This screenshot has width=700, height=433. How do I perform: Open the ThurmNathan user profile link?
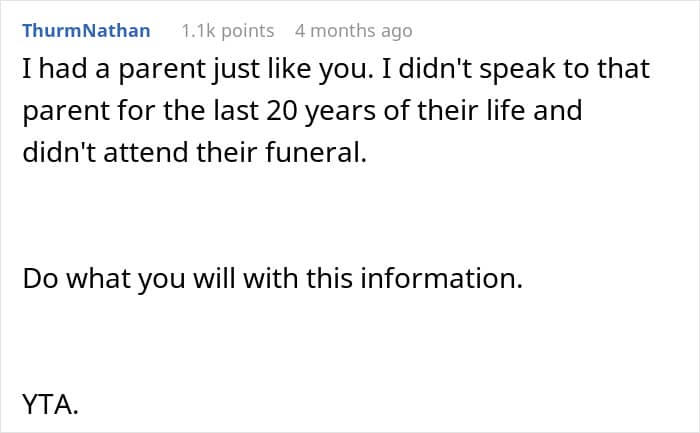(86, 31)
